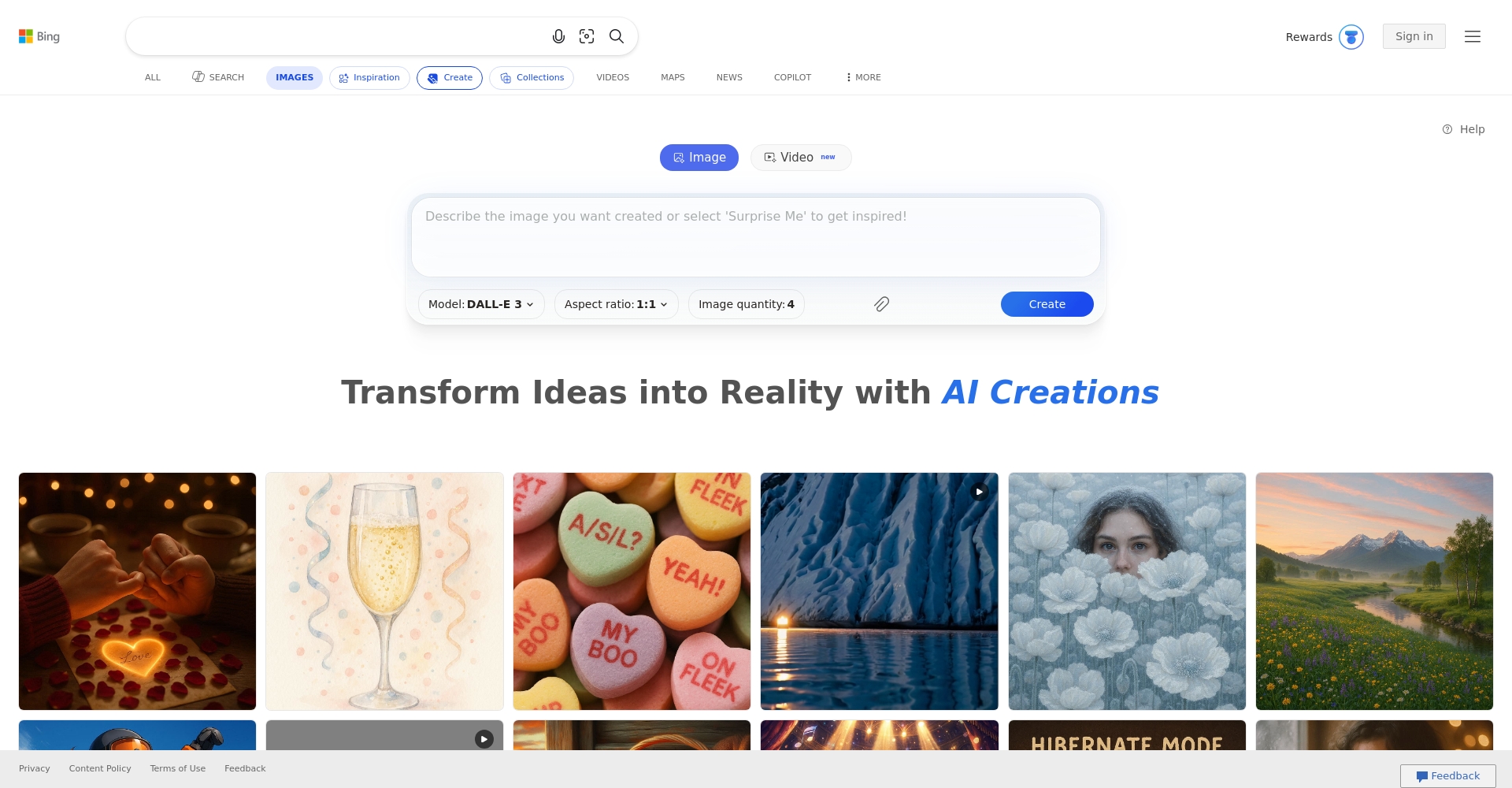Switch to Image creation mode
Viewport: 1512px width, 788px height.
click(x=699, y=158)
